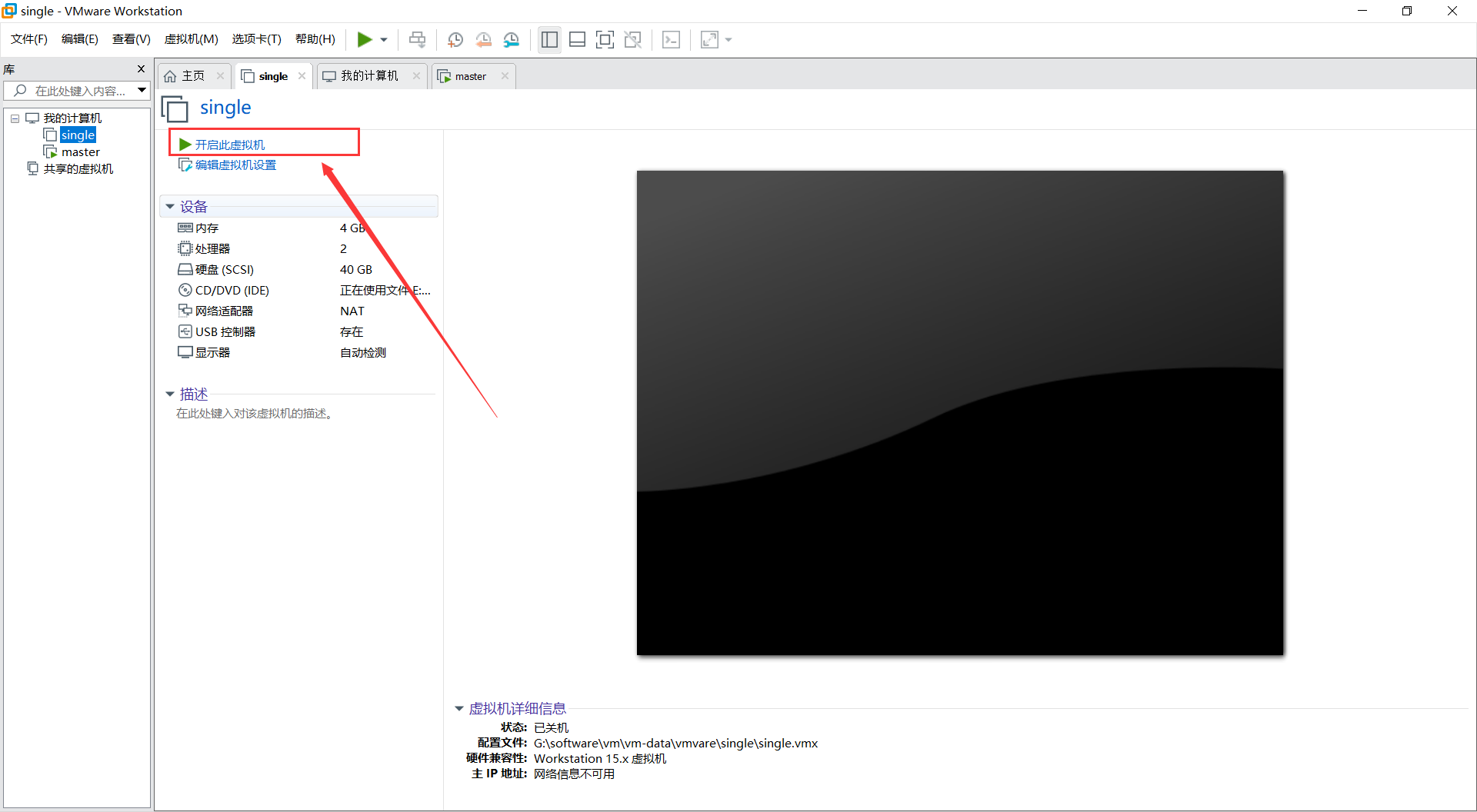The width and height of the screenshot is (1477, 812).
Task: Click Send Ctrl+Alt+Del toolbar icon
Action: coord(417,39)
